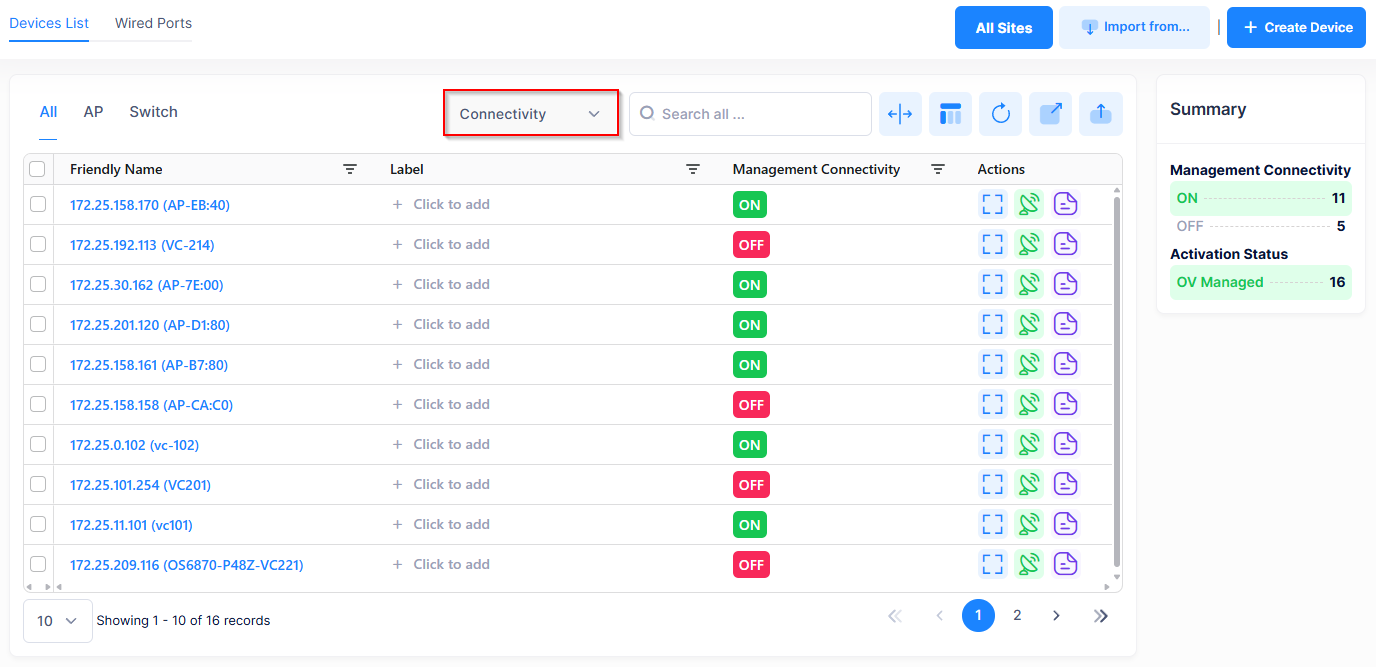Viewport: 1376px width, 667px height.
Task: Switch to the Wired Ports tab
Action: pos(153,23)
